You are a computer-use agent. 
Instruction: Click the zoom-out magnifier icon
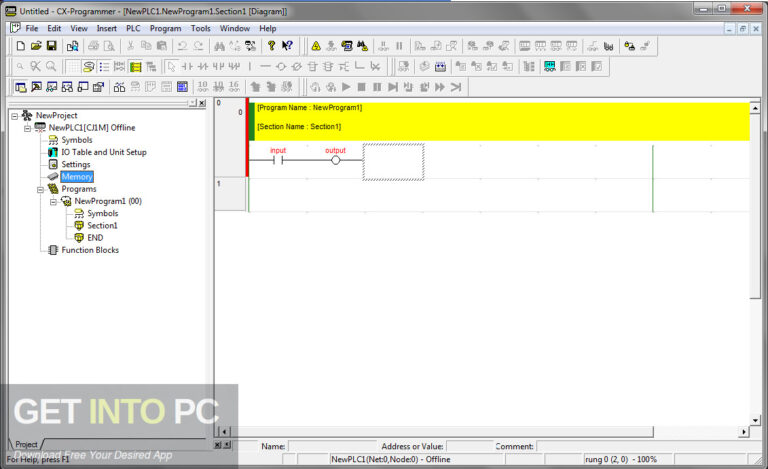[20, 67]
